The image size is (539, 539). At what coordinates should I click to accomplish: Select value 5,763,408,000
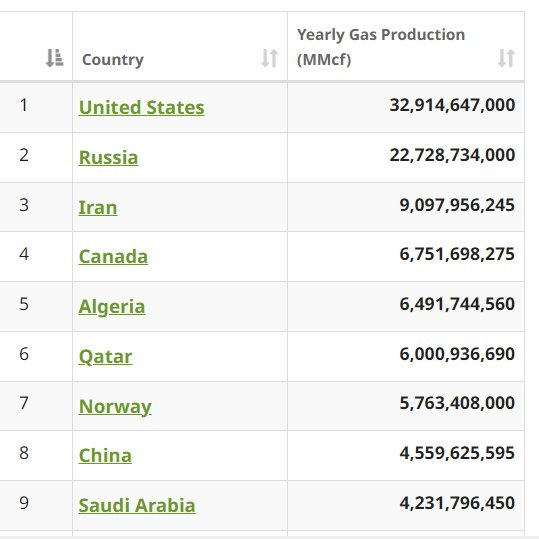pos(457,403)
